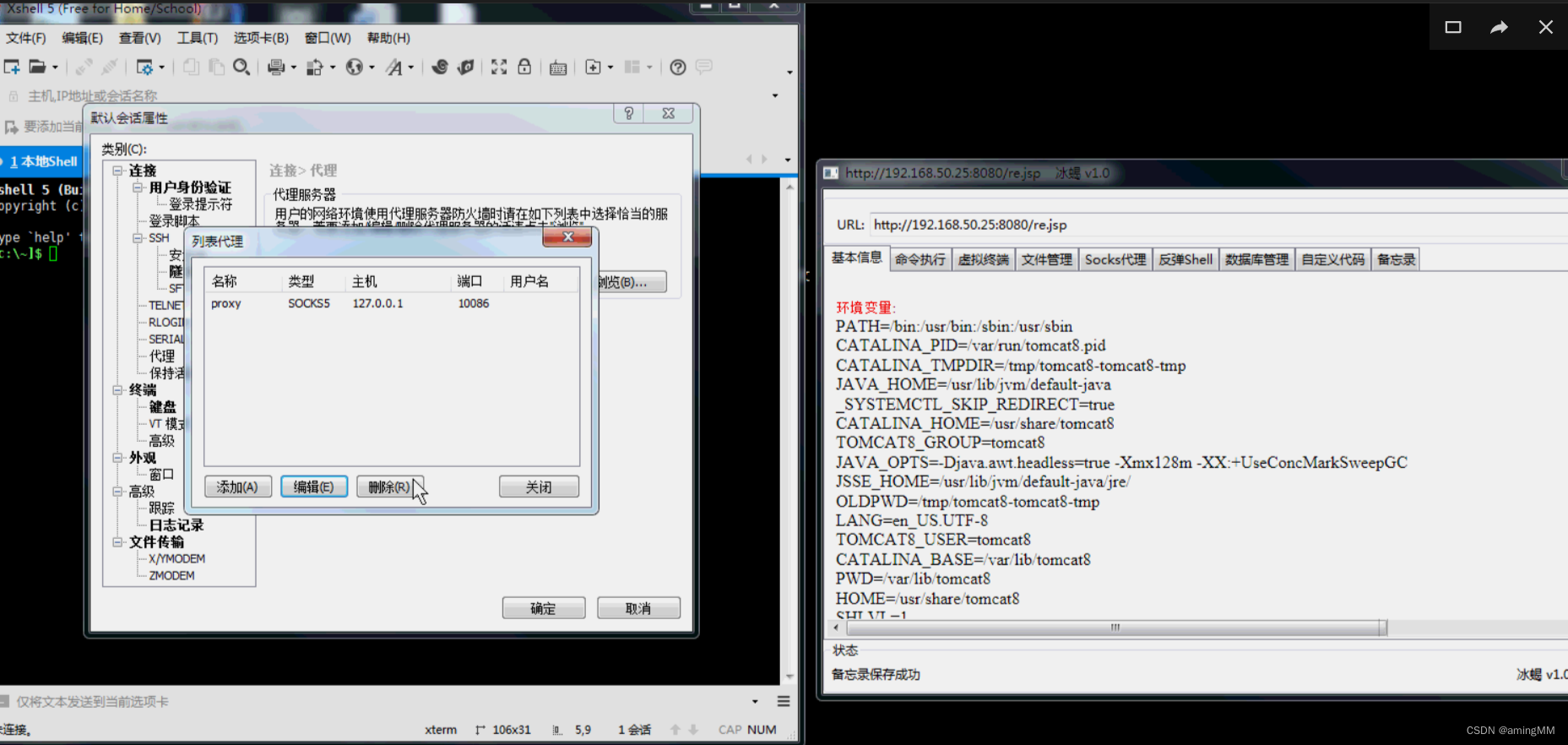The height and width of the screenshot is (745, 1568).
Task: Switch to the 命令执行 tab in Behinder
Action: [920, 259]
